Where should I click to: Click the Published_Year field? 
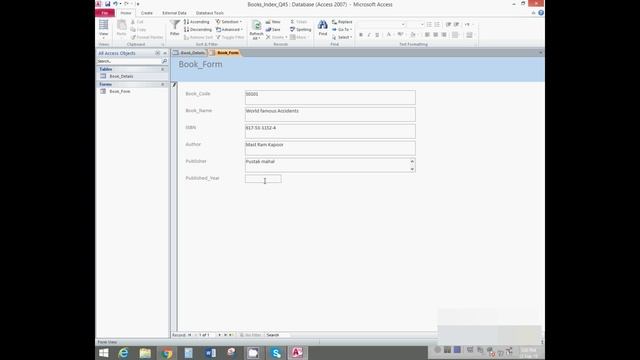(x=263, y=179)
